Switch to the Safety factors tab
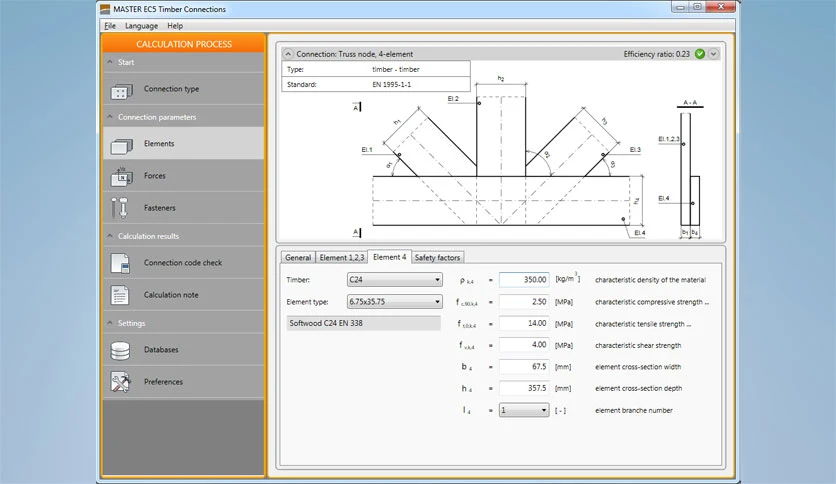This screenshot has width=836, height=484. 437,257
